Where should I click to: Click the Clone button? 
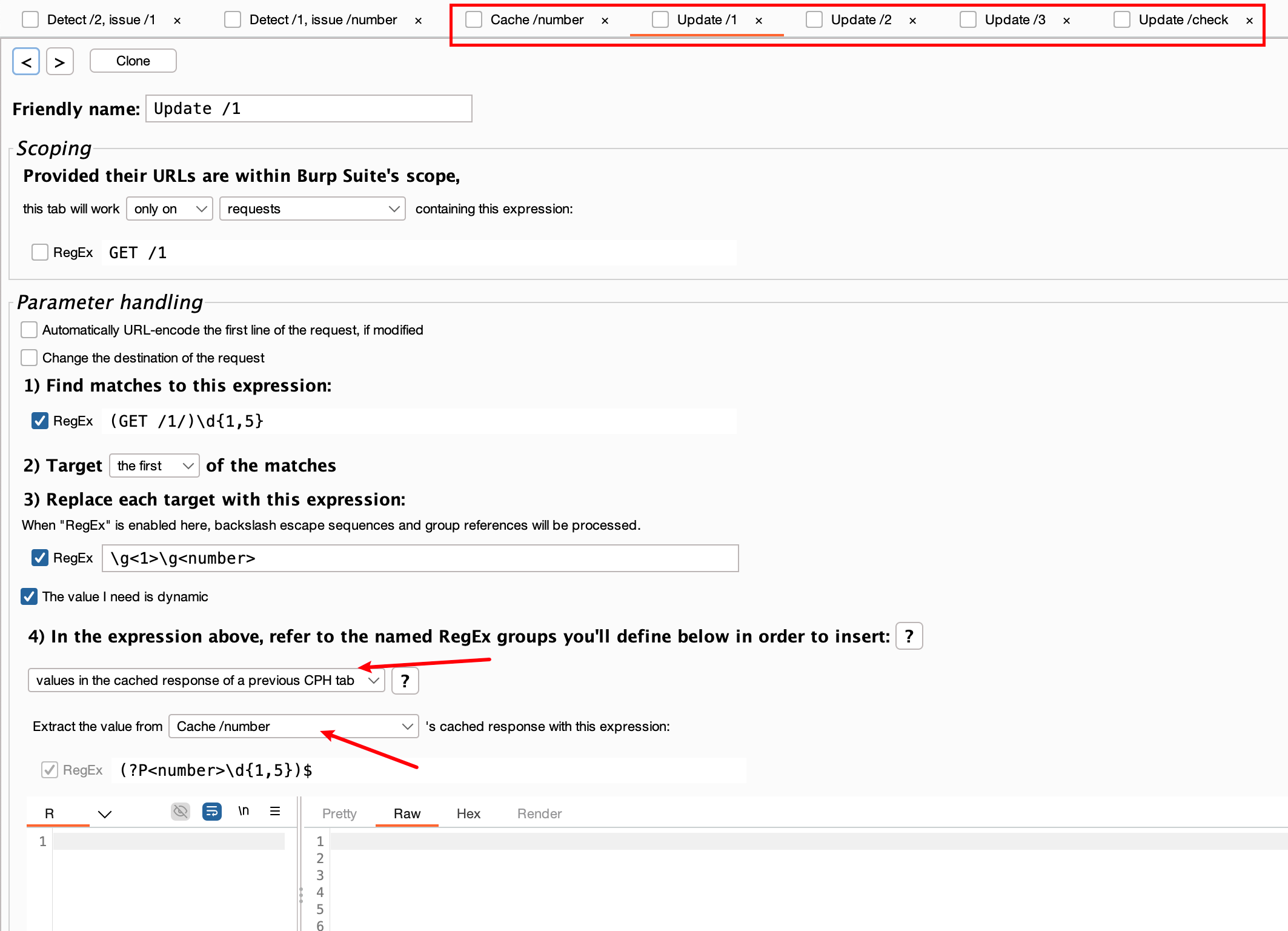tap(133, 61)
